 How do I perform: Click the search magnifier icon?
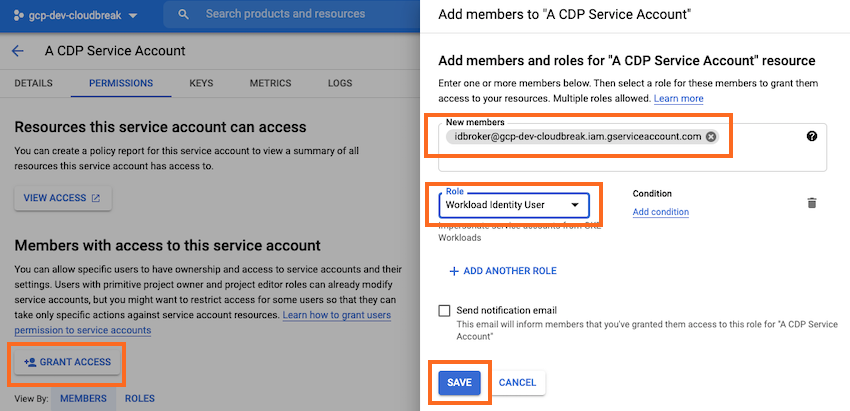pyautogui.click(x=183, y=15)
